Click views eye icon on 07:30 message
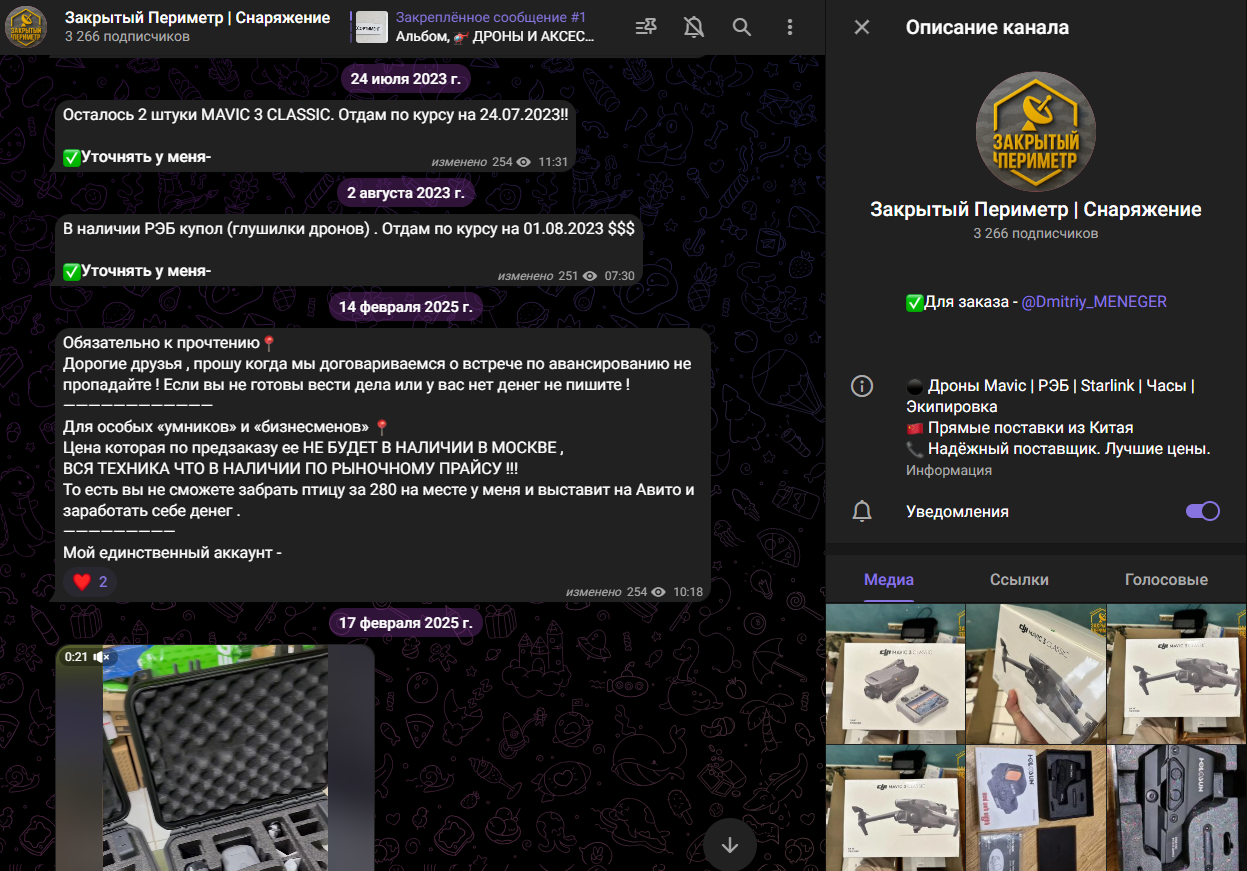Screen dimensions: 1247x871 tap(589, 276)
